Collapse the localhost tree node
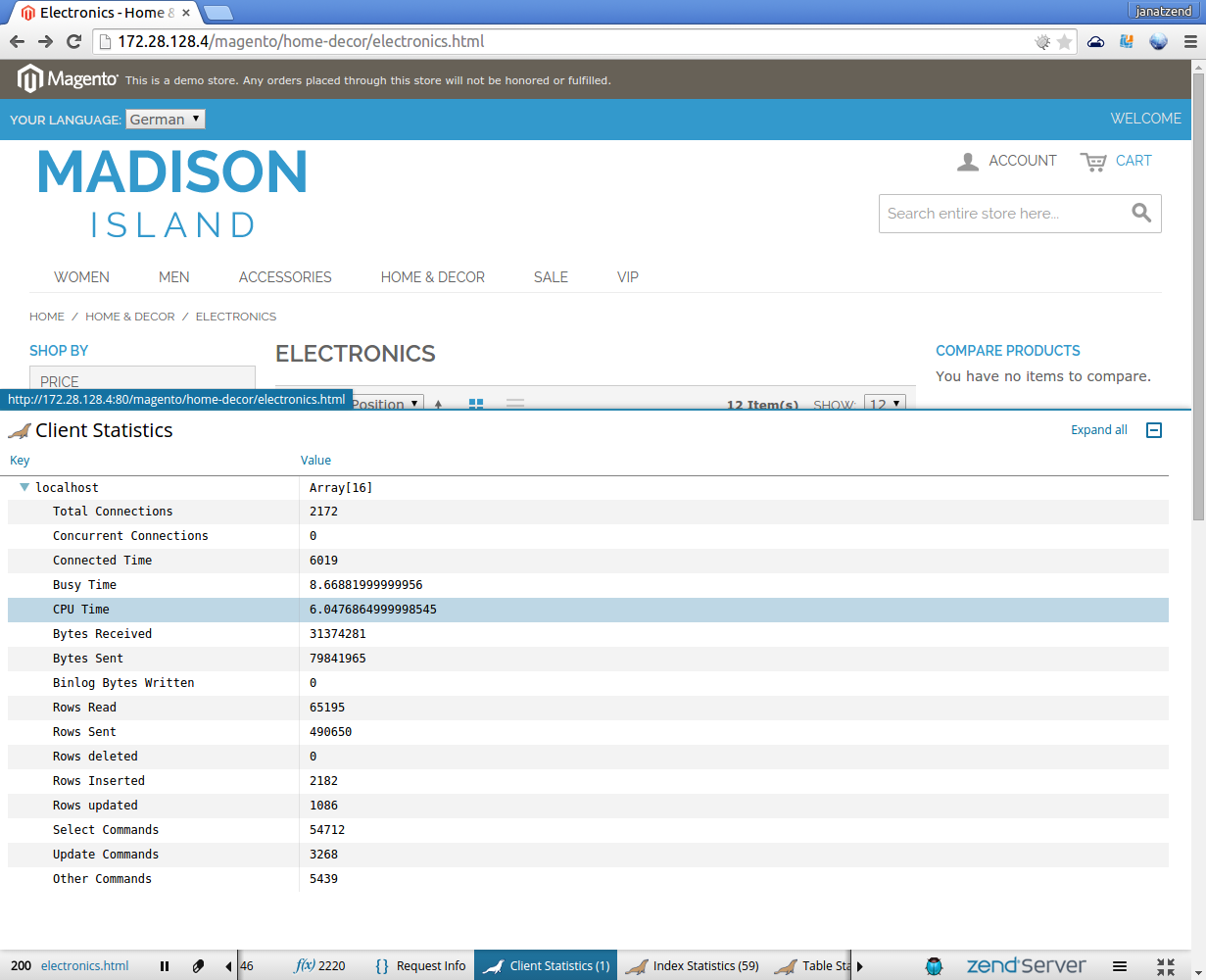Screen dimensions: 1206x980 (x=24, y=487)
